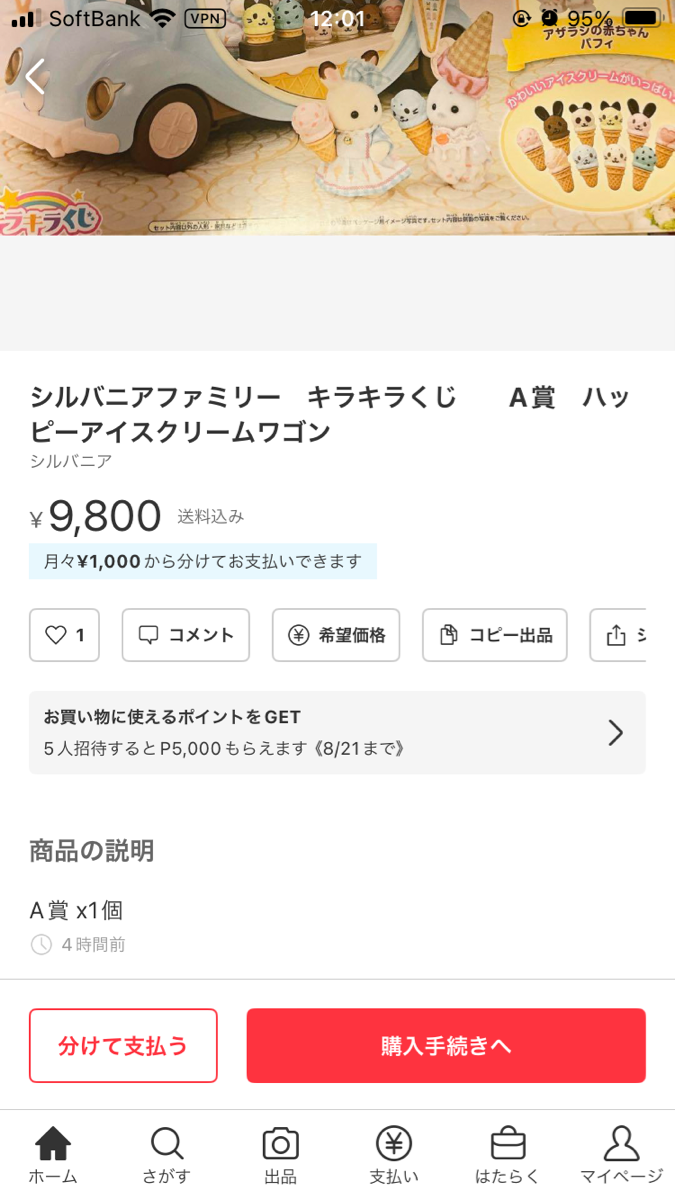Open the はたらく briefcase tab
This screenshot has width=675, height=1200.
point(508,1155)
